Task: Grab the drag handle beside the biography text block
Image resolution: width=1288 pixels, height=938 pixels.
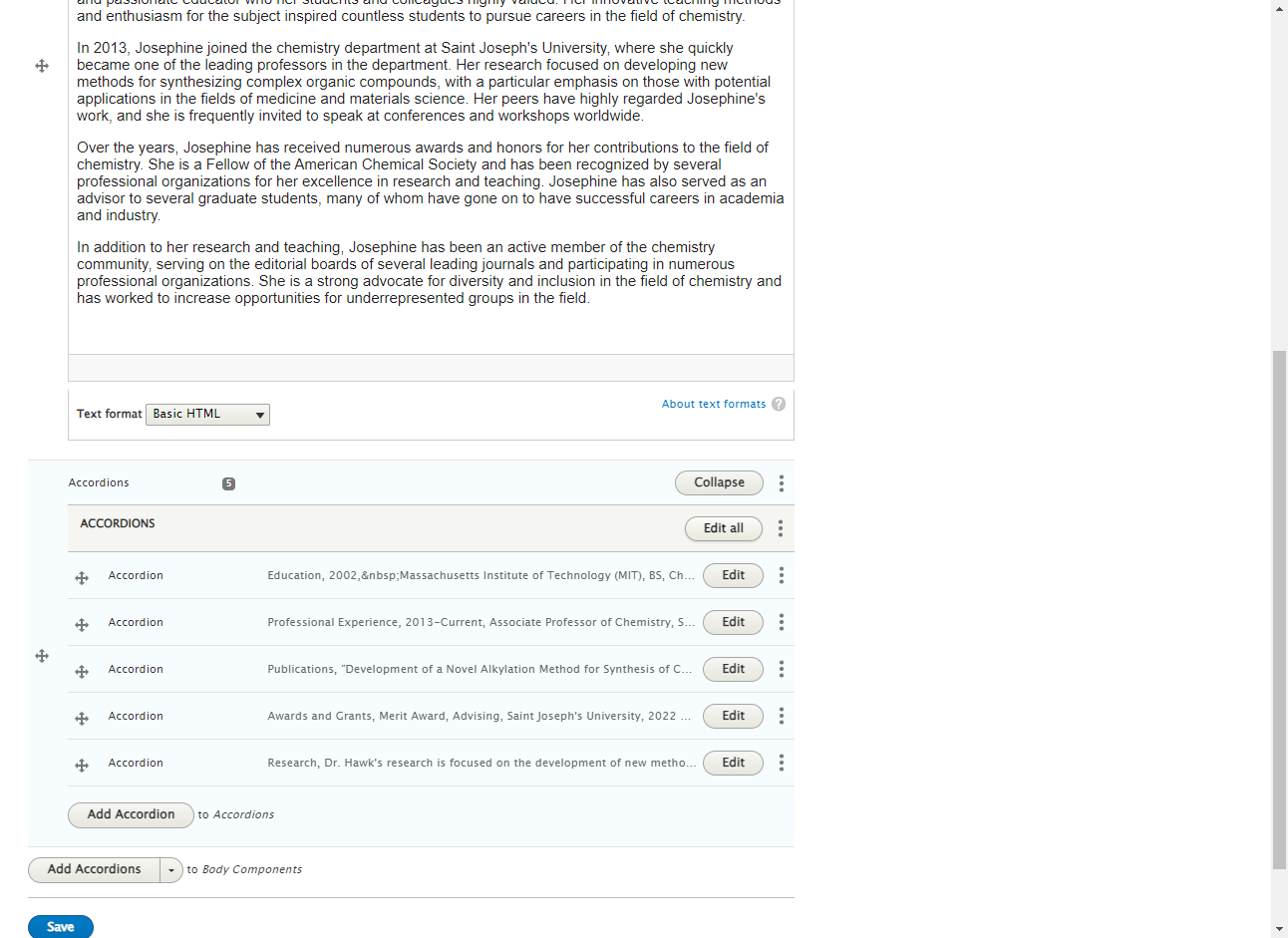Action: tap(42, 66)
